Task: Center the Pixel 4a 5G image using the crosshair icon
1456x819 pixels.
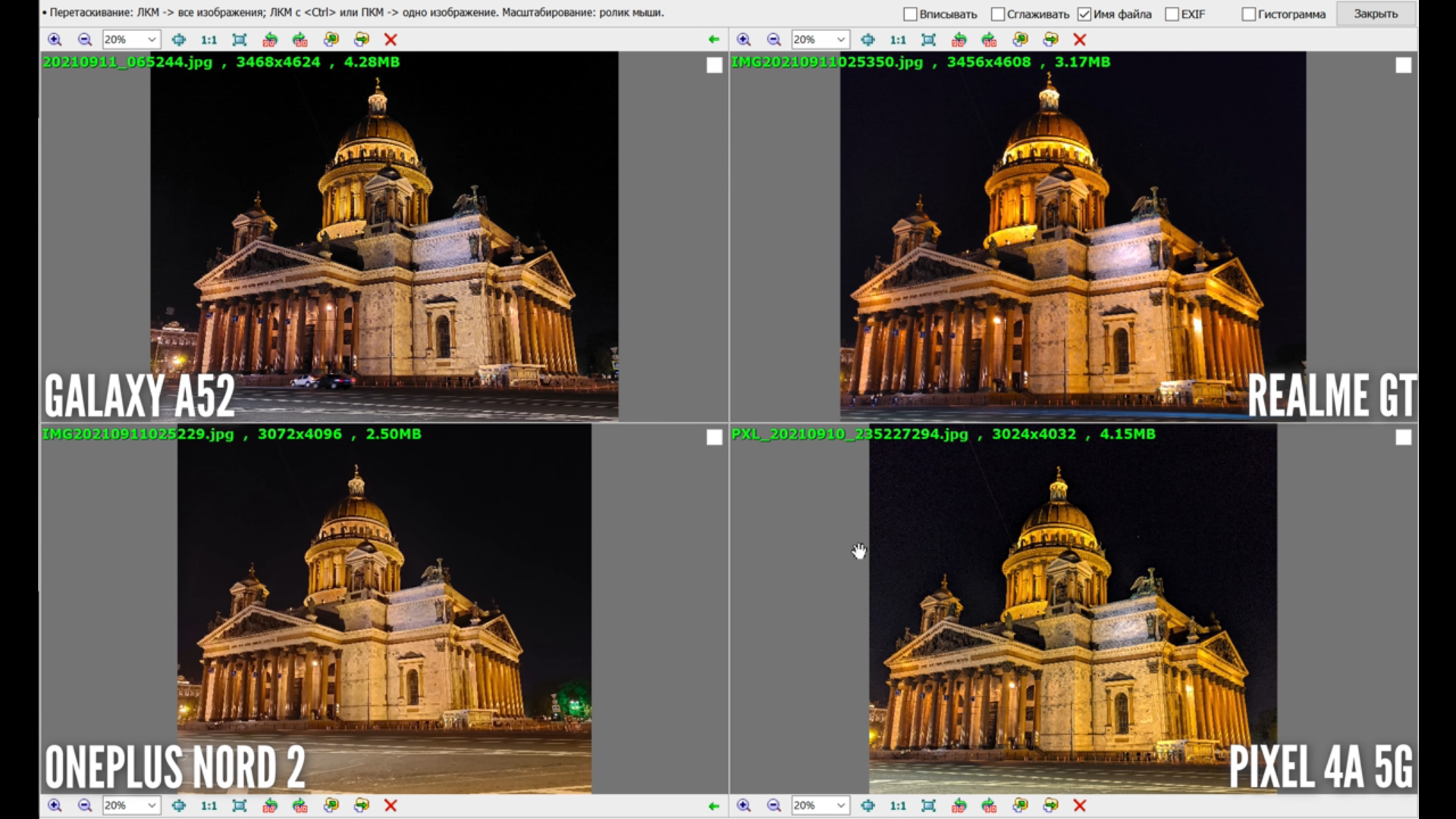Action: 868,805
